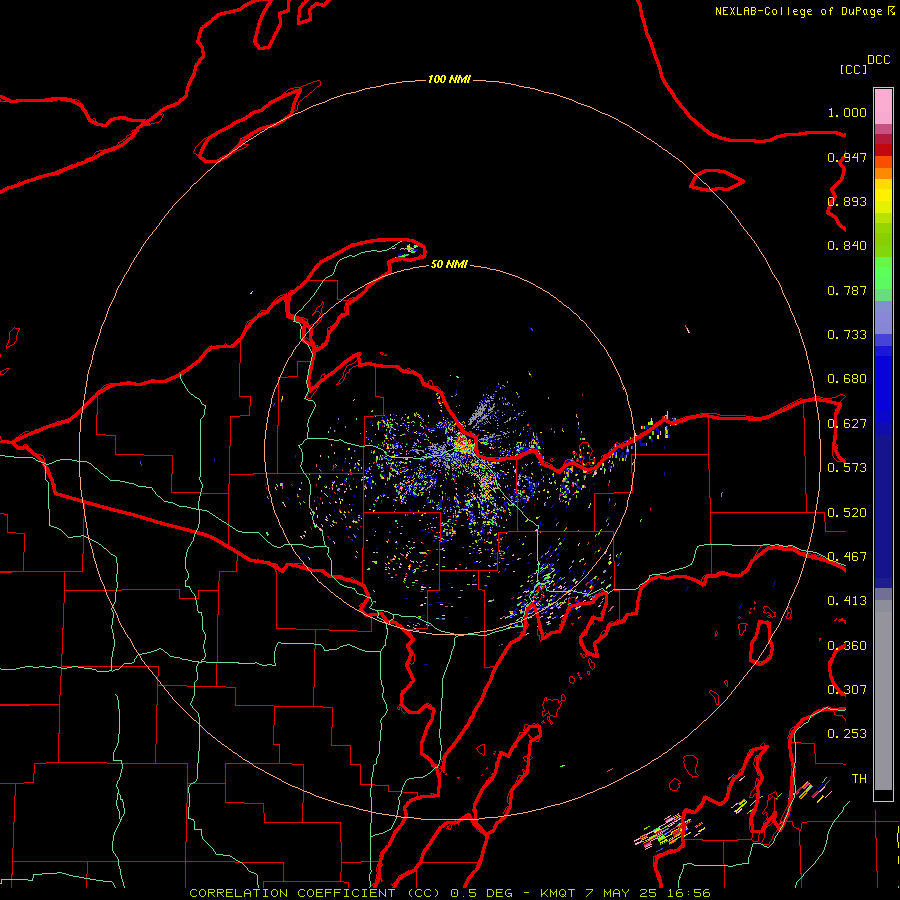Viewport: 900px width, 900px height.
Task: Select the 0.680 legend value
Action: [847, 379]
